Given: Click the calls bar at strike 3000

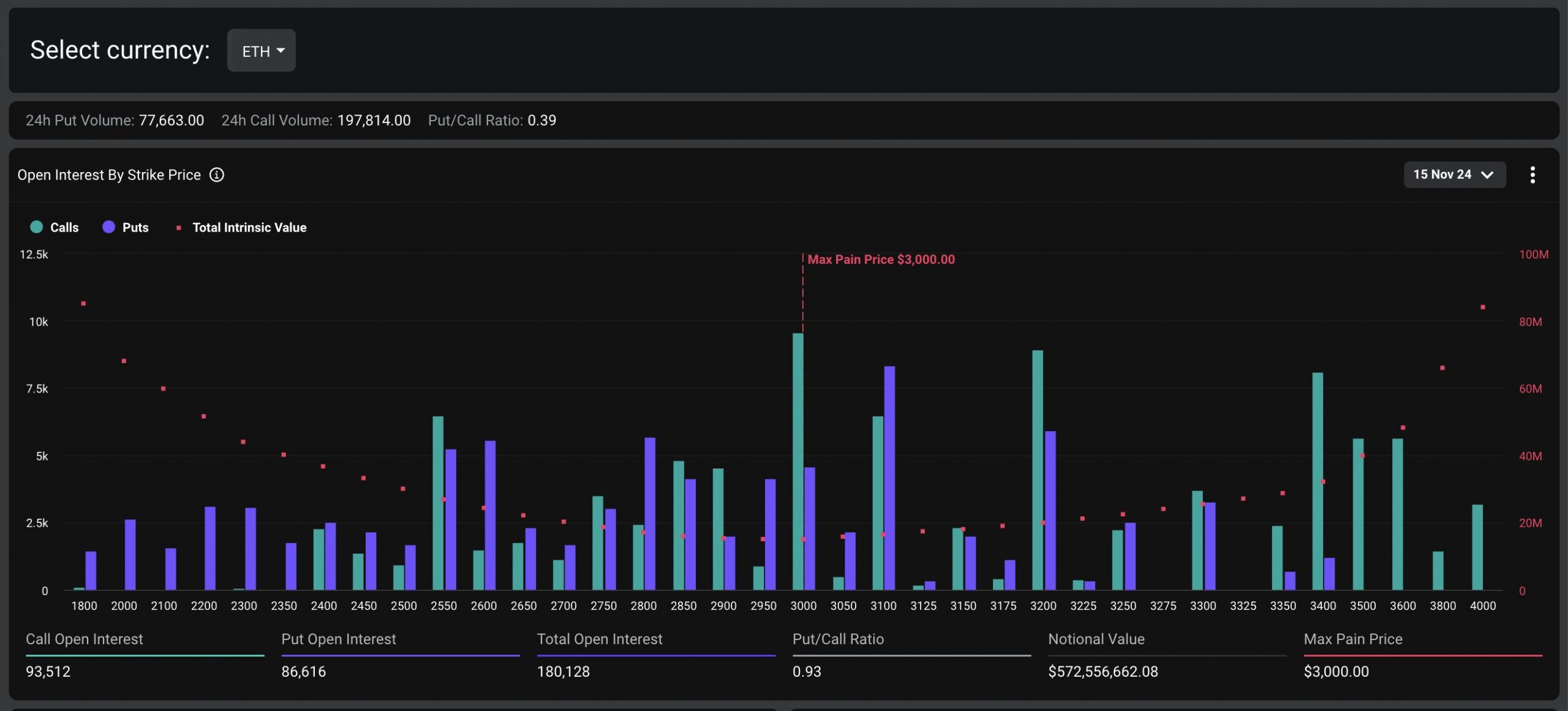Looking at the screenshot, I should point(798,461).
